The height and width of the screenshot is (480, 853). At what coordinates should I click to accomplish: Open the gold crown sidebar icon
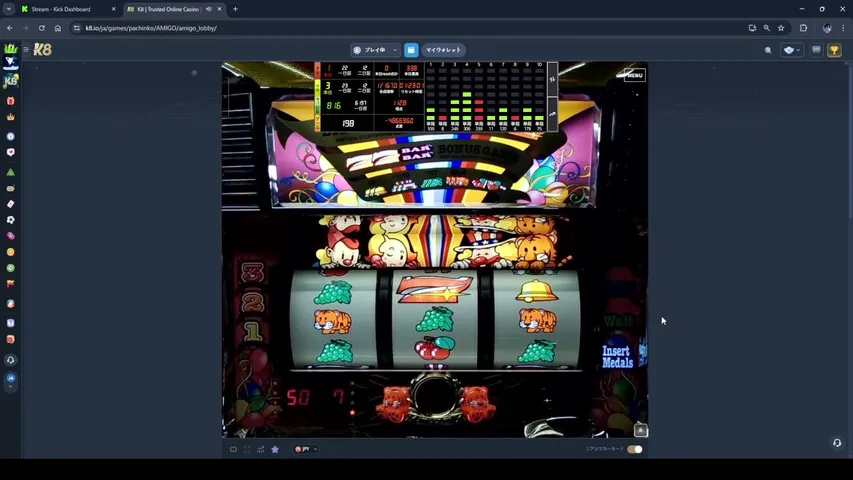(10, 117)
